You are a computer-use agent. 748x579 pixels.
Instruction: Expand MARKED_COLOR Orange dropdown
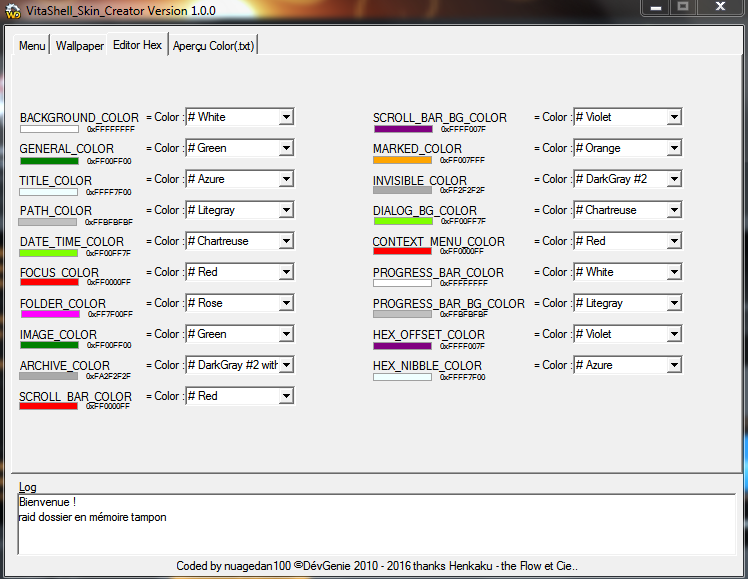pos(674,148)
